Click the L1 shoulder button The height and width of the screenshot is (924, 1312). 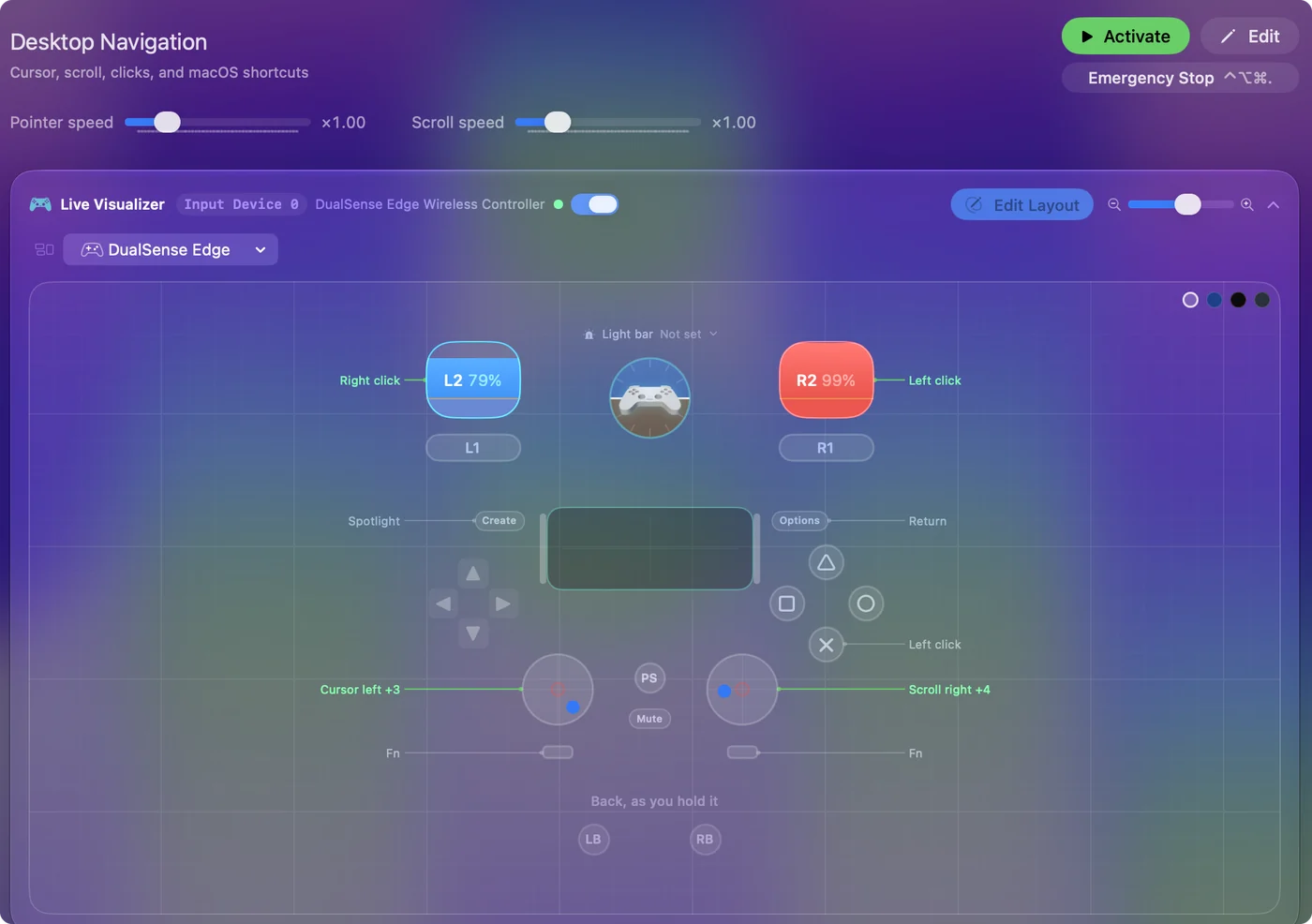coord(473,448)
